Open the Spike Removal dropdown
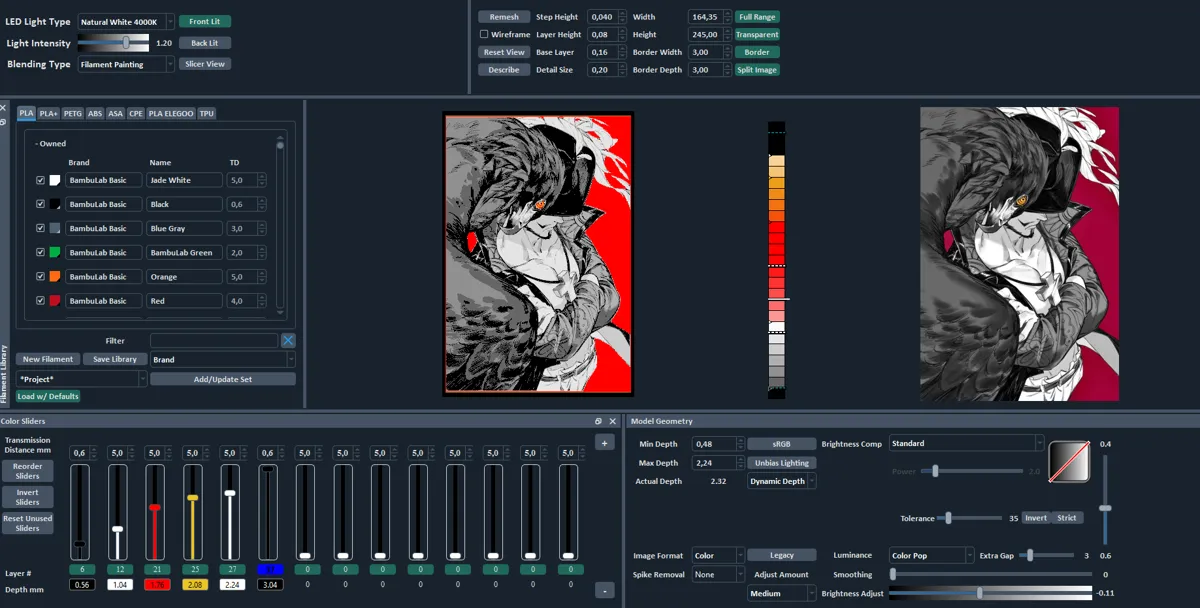This screenshot has width=1200, height=608. pyautogui.click(x=718, y=574)
